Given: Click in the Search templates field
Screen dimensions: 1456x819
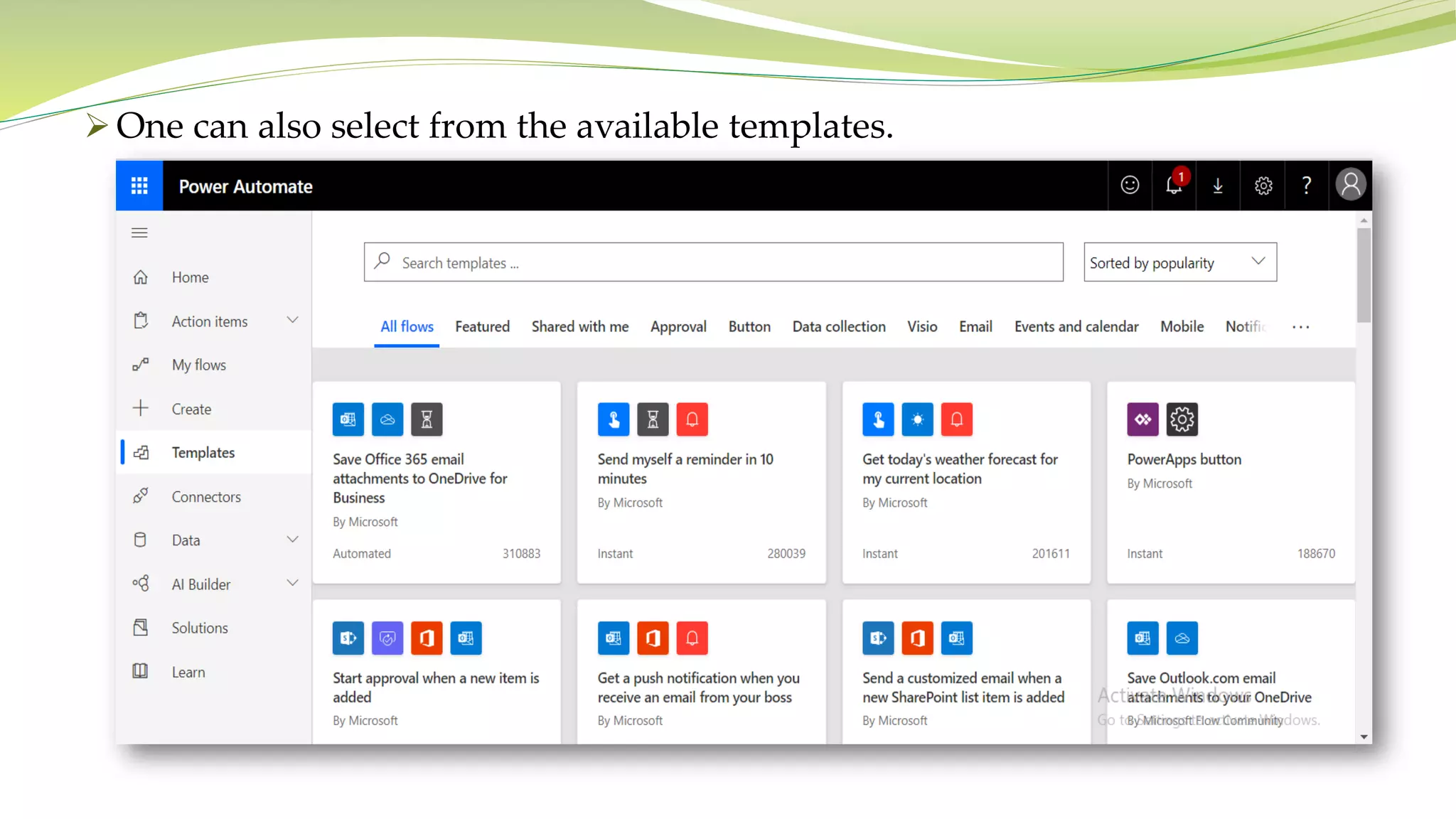Looking at the screenshot, I should click(x=714, y=262).
